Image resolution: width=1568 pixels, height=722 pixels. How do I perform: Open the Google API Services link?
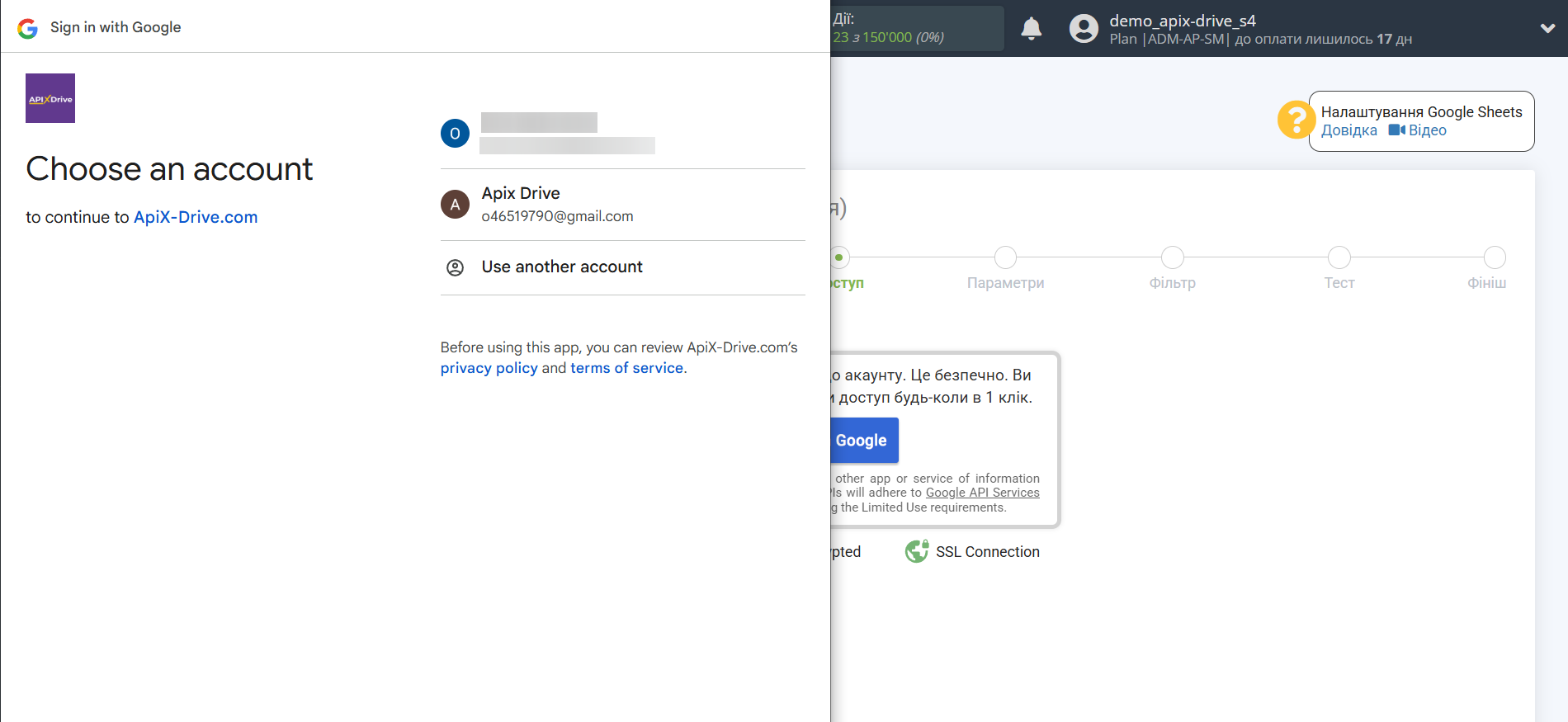(x=983, y=493)
